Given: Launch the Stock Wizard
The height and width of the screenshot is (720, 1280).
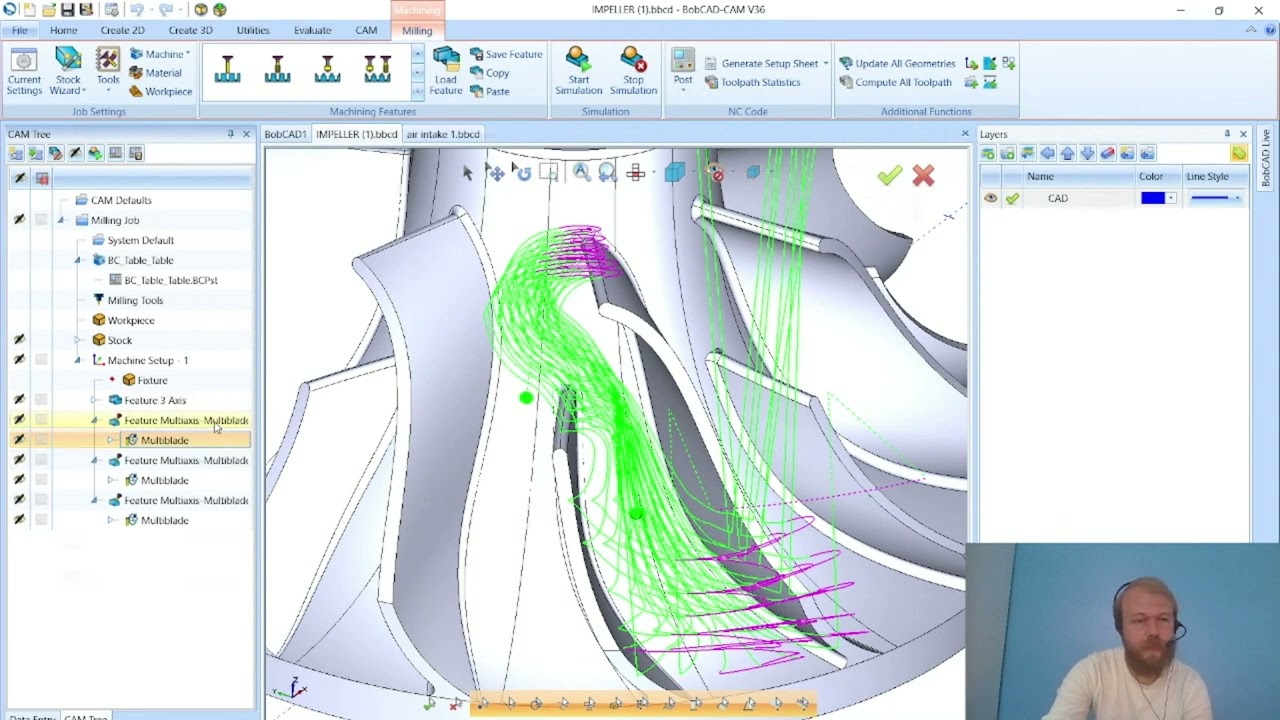Looking at the screenshot, I should click(68, 71).
